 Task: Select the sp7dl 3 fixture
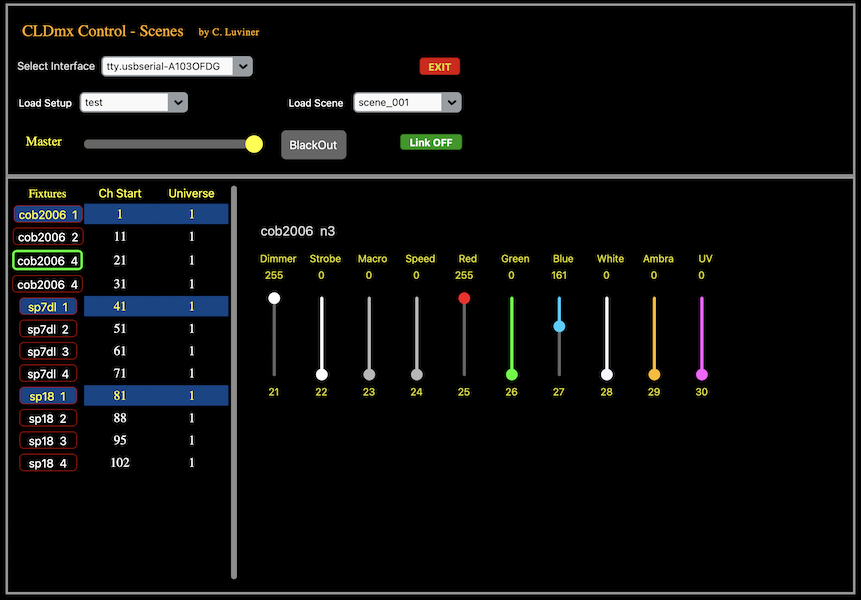[x=48, y=352]
